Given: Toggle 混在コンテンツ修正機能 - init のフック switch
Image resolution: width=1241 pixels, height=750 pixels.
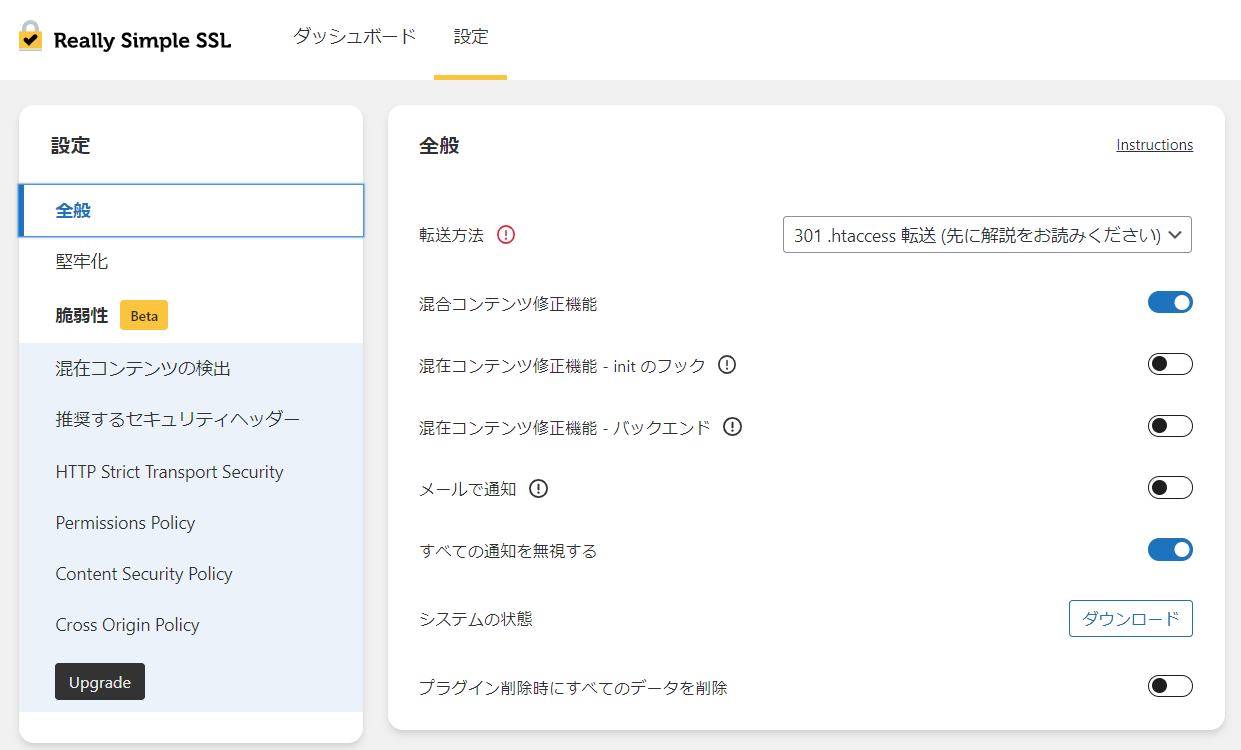Looking at the screenshot, I should point(1169,364).
